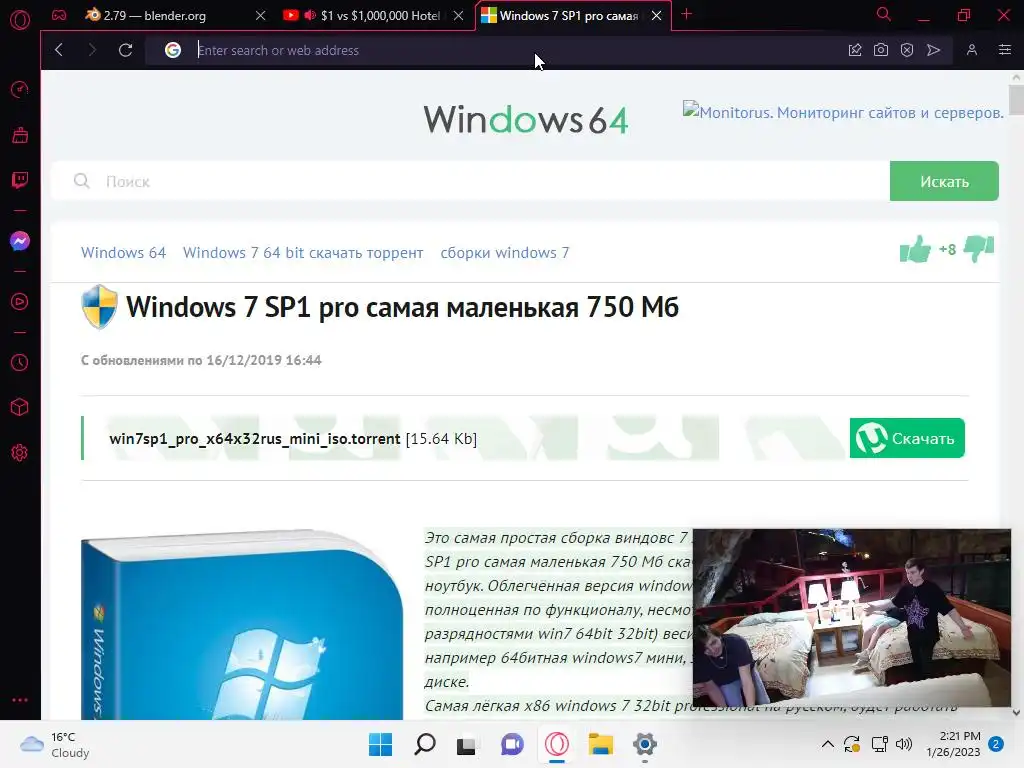Open File Explorer from taskbar
Viewport: 1024px width, 768px height.
600,744
